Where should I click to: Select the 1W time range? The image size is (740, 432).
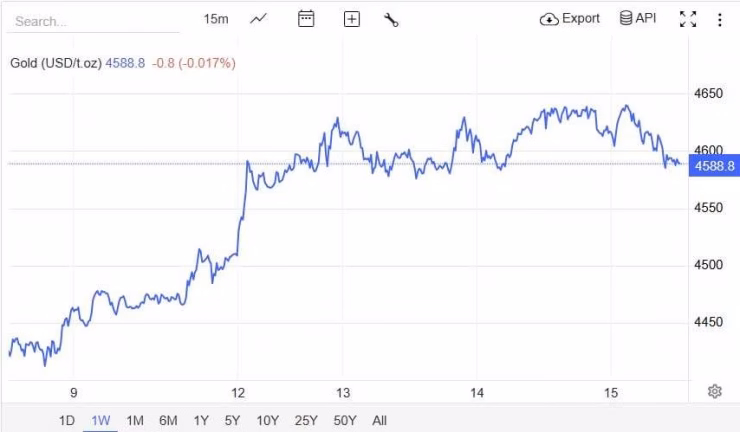pos(101,420)
